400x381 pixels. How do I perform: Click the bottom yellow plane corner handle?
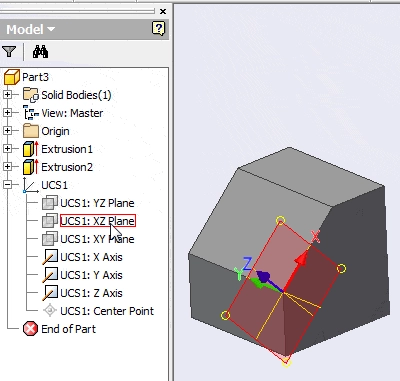(286, 363)
